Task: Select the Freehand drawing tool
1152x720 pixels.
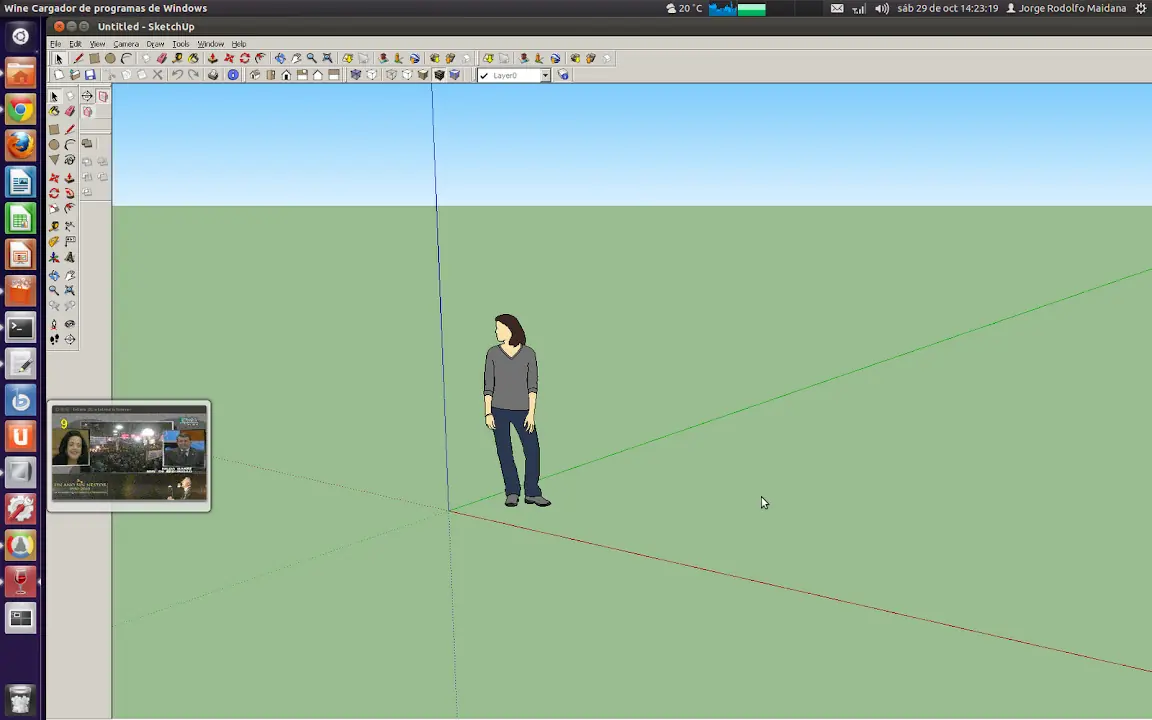Action: coord(70,160)
